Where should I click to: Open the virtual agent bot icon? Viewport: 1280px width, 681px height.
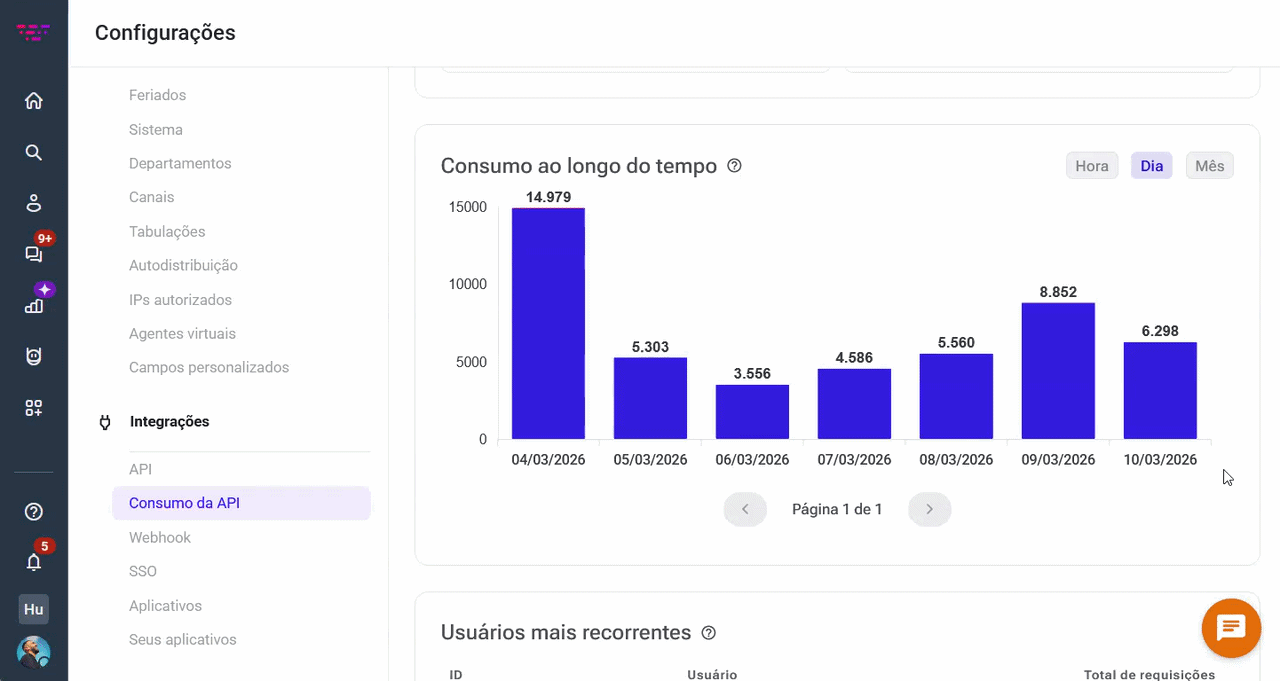coord(34,356)
